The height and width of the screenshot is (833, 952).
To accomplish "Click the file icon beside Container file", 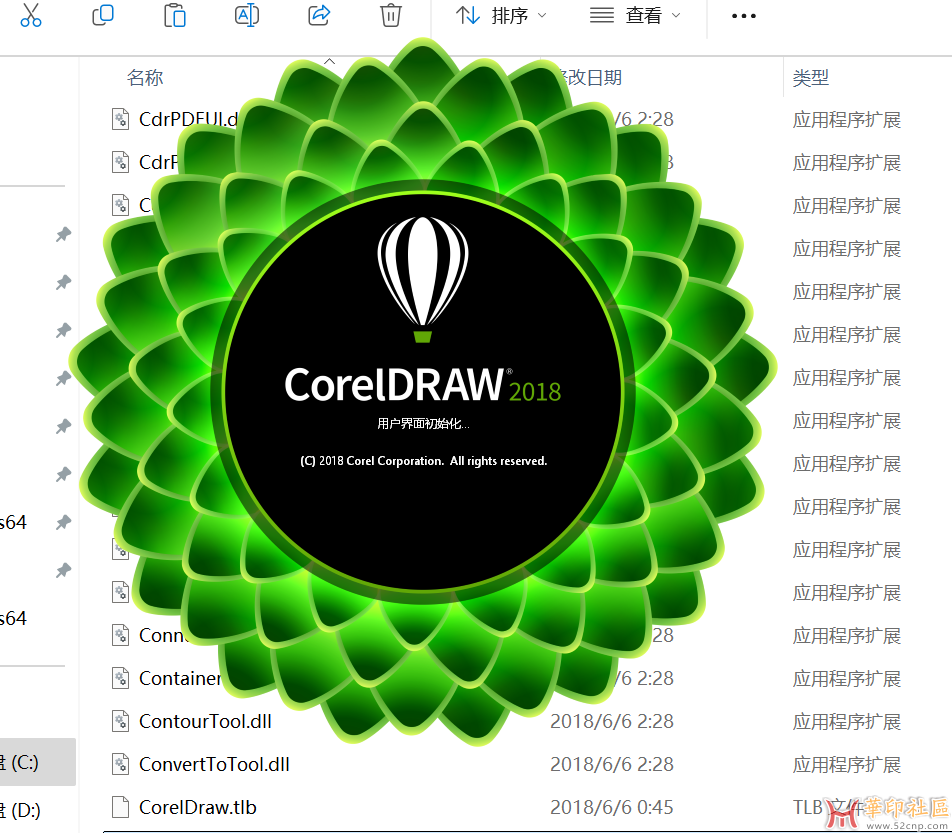I will pos(121,678).
